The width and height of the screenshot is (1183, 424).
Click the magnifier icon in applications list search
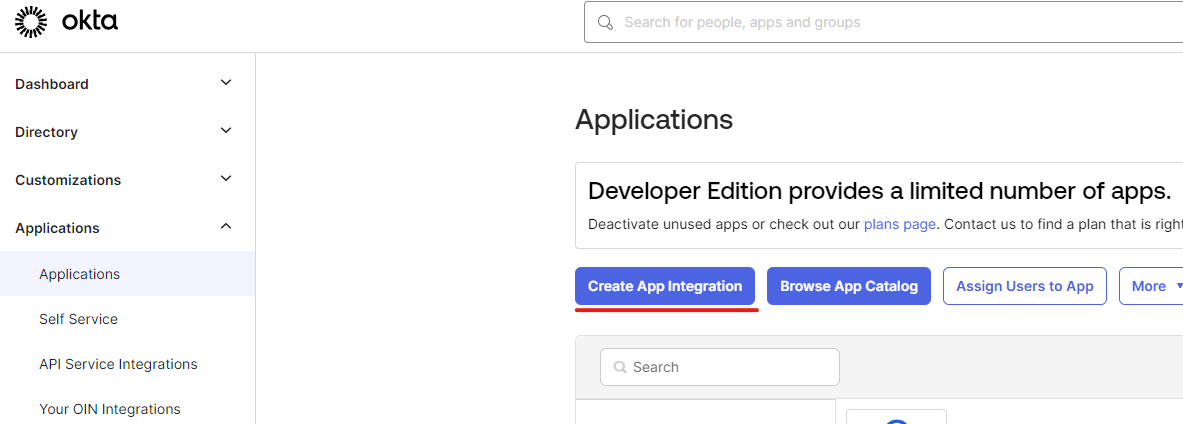point(620,367)
